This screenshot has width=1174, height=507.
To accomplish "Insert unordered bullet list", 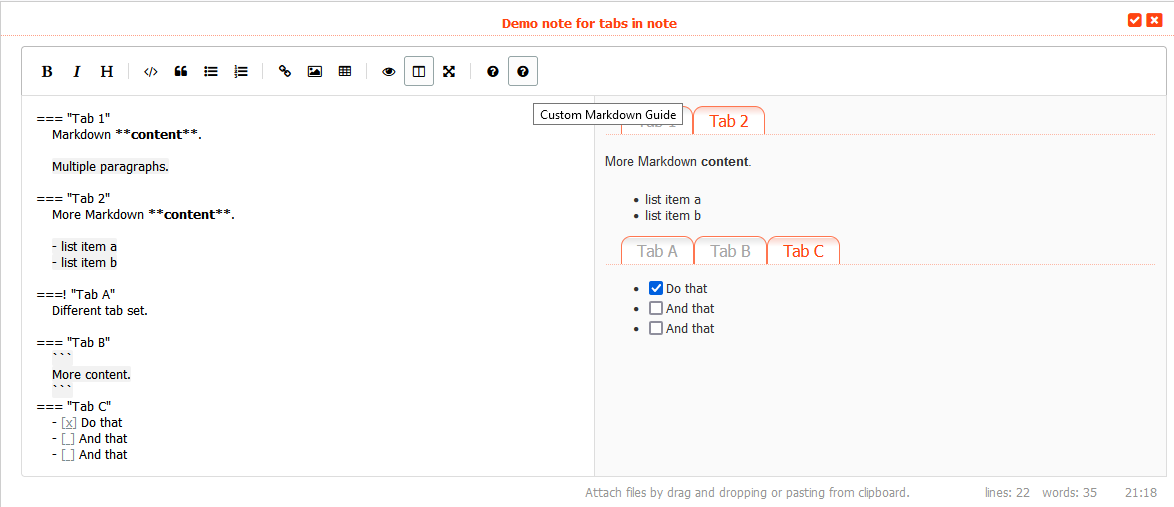I will coord(211,71).
